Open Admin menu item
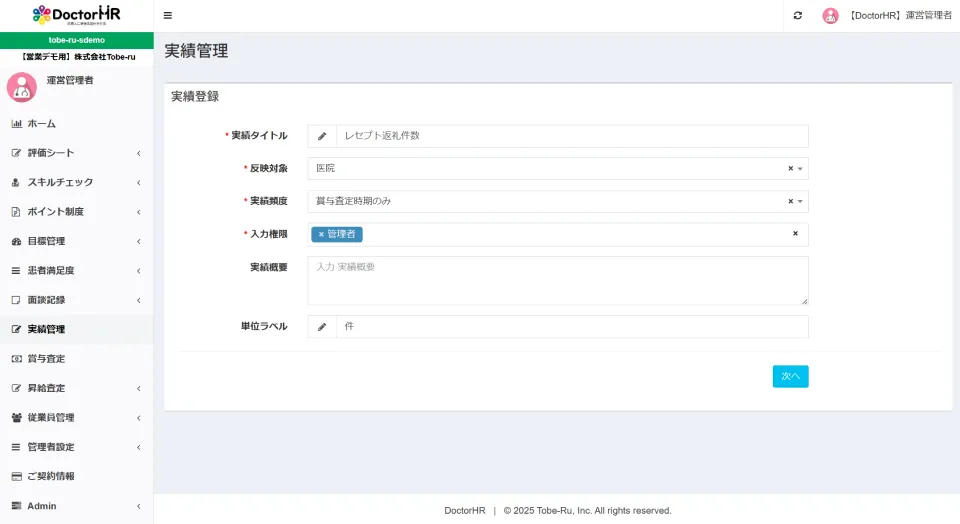This screenshot has height=524, width=960. [x=77, y=506]
